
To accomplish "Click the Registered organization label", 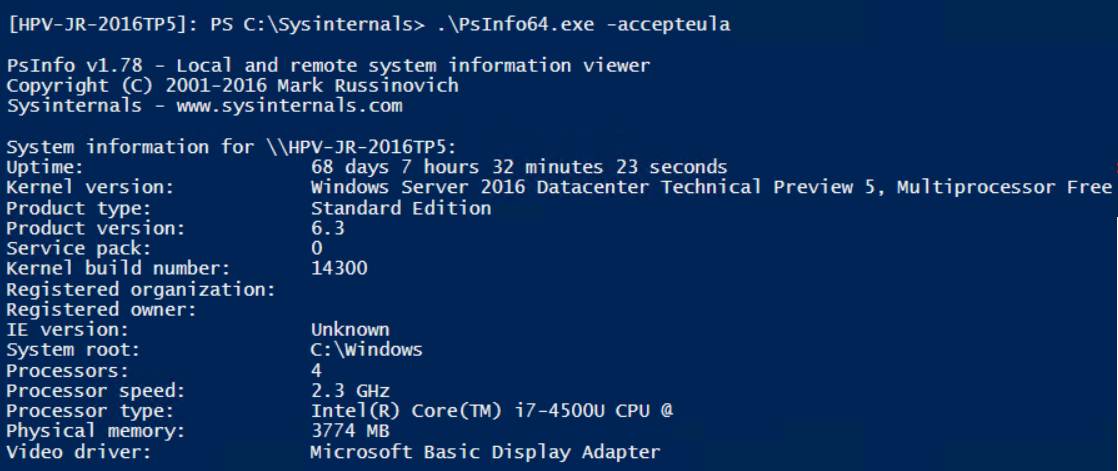I will tap(140, 289).
